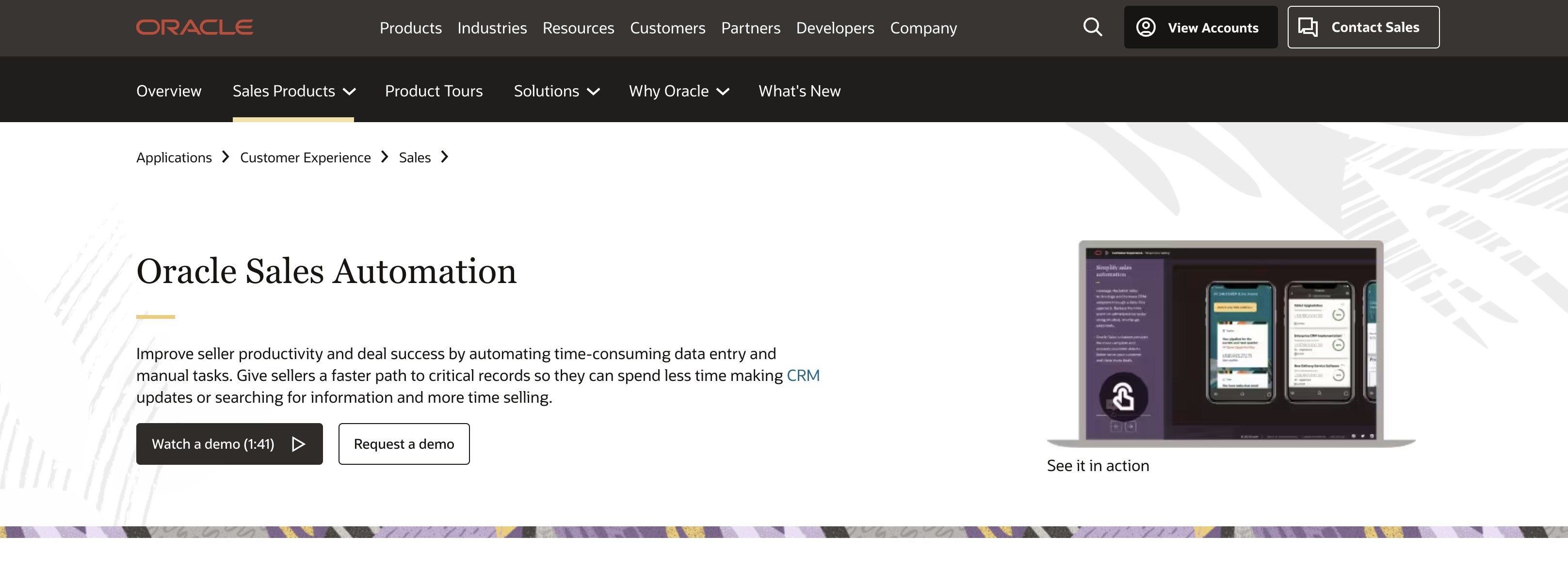The width and height of the screenshot is (1568, 568).
Task: Expand the Sales Products dropdown
Action: tap(294, 91)
